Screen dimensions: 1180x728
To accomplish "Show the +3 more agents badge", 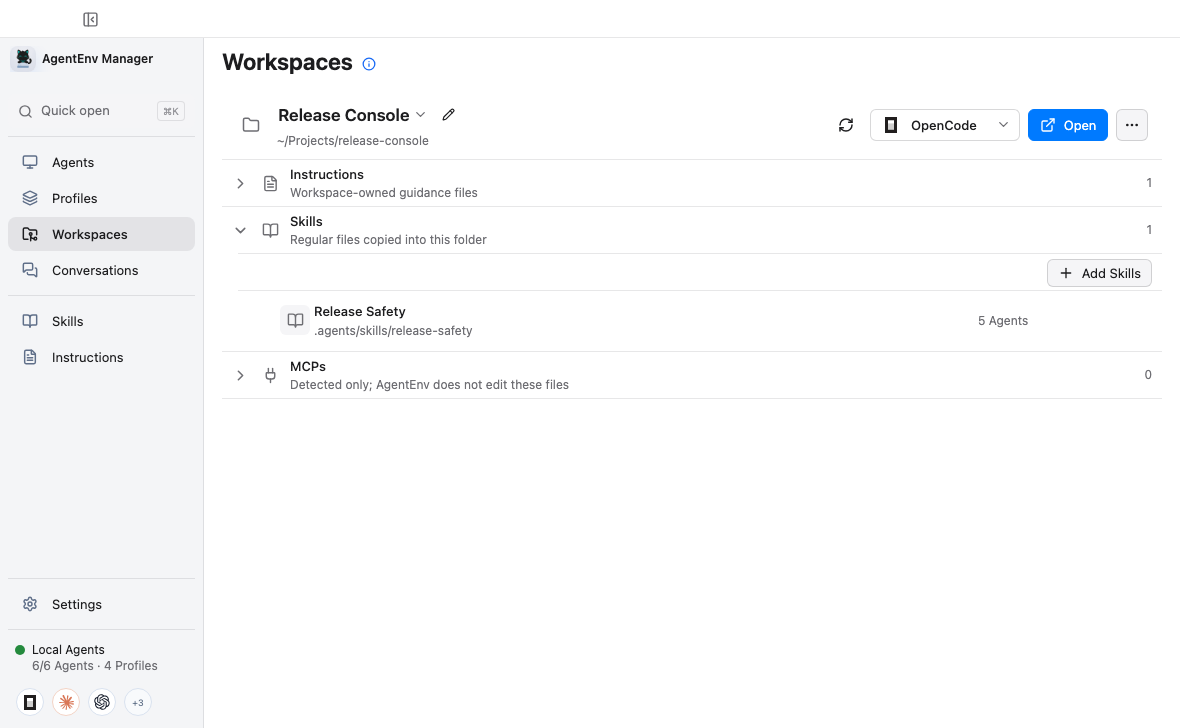I will (x=138, y=702).
